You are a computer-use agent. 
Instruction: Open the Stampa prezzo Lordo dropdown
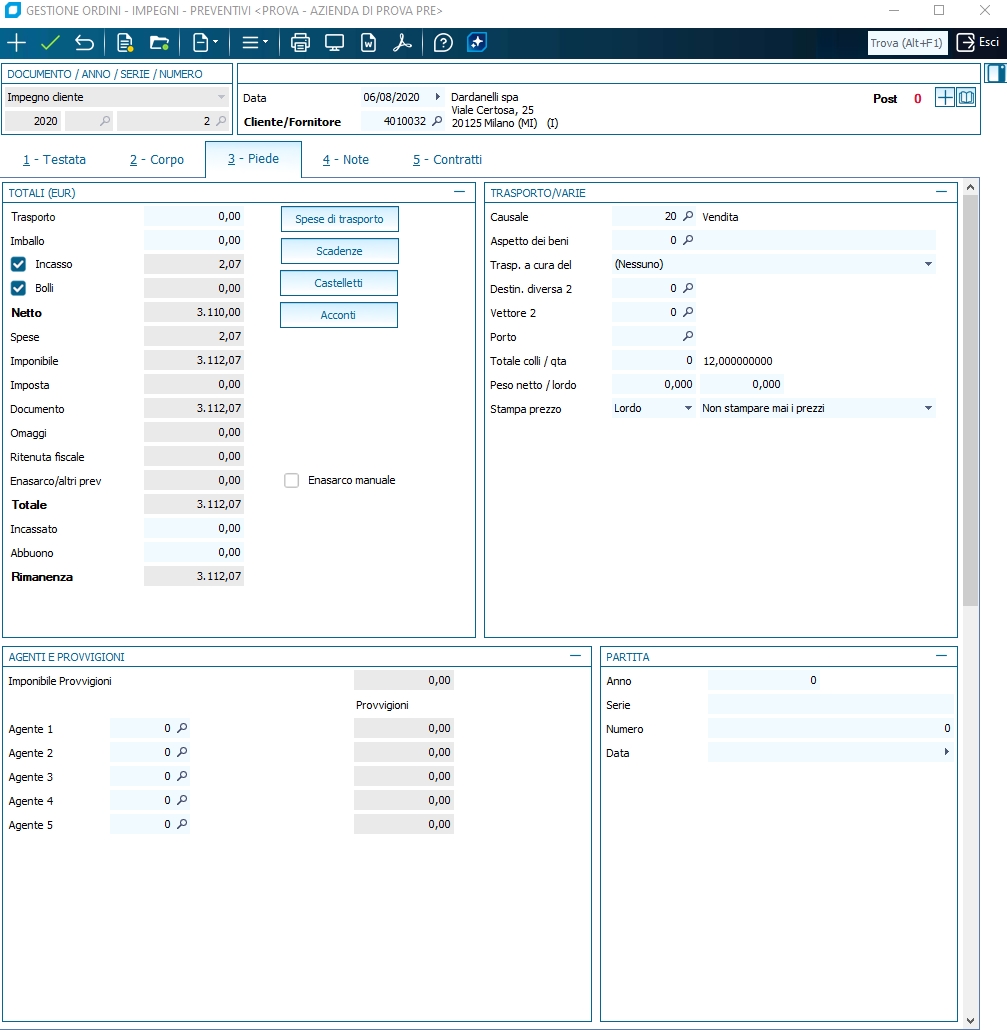(x=688, y=409)
